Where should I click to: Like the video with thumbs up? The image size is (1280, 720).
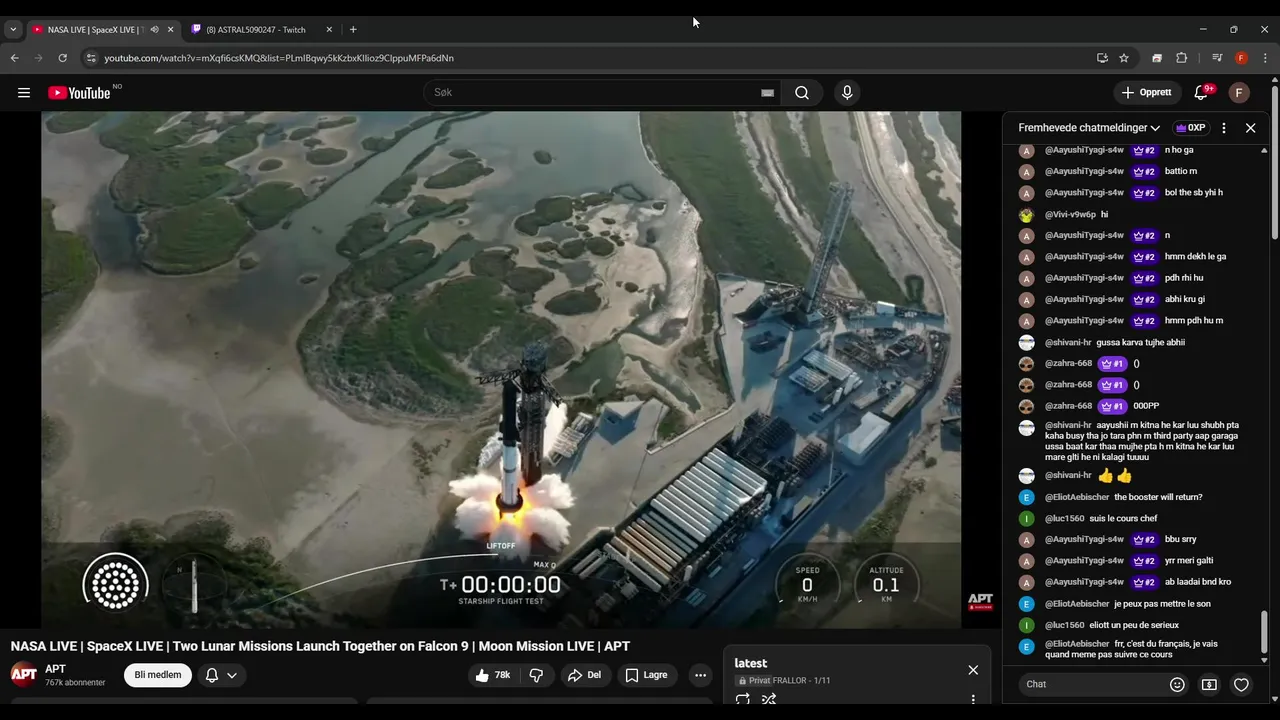pos(492,675)
